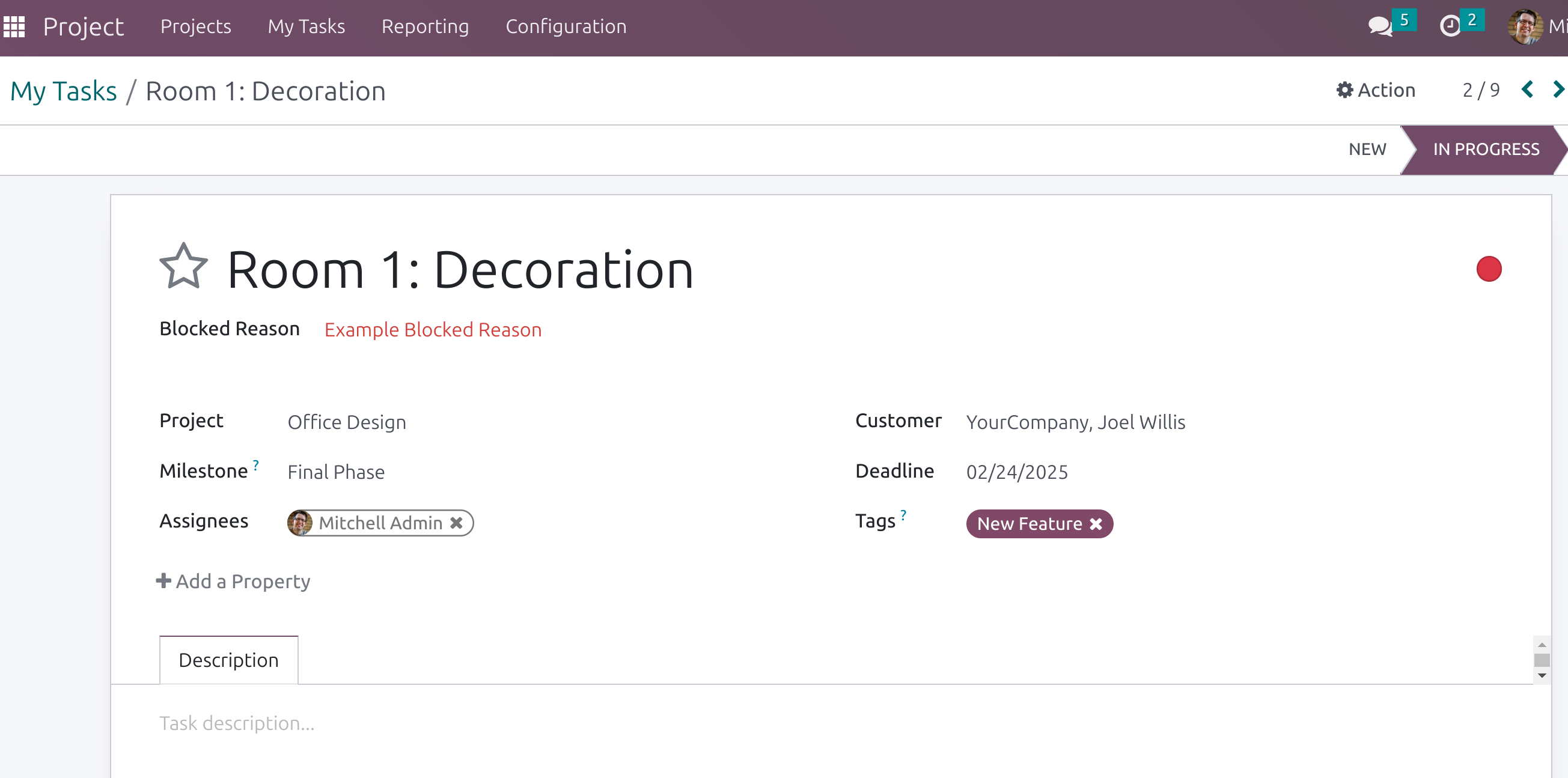Viewport: 1568px width, 778px height.
Task: Open the Configuration menu
Action: coord(566,27)
